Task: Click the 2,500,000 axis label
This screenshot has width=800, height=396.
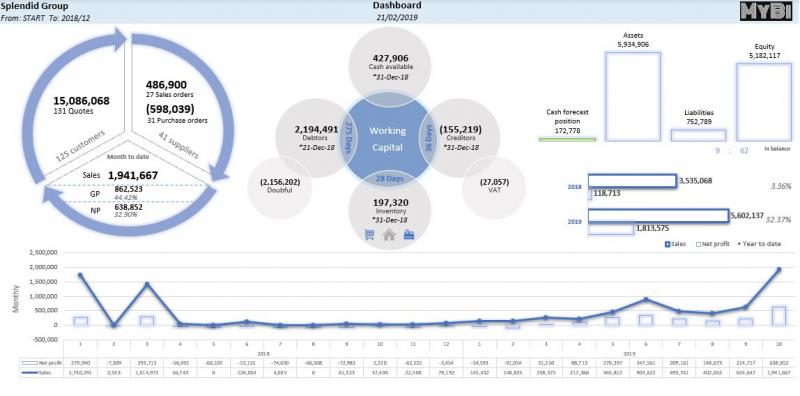Action: (44, 253)
